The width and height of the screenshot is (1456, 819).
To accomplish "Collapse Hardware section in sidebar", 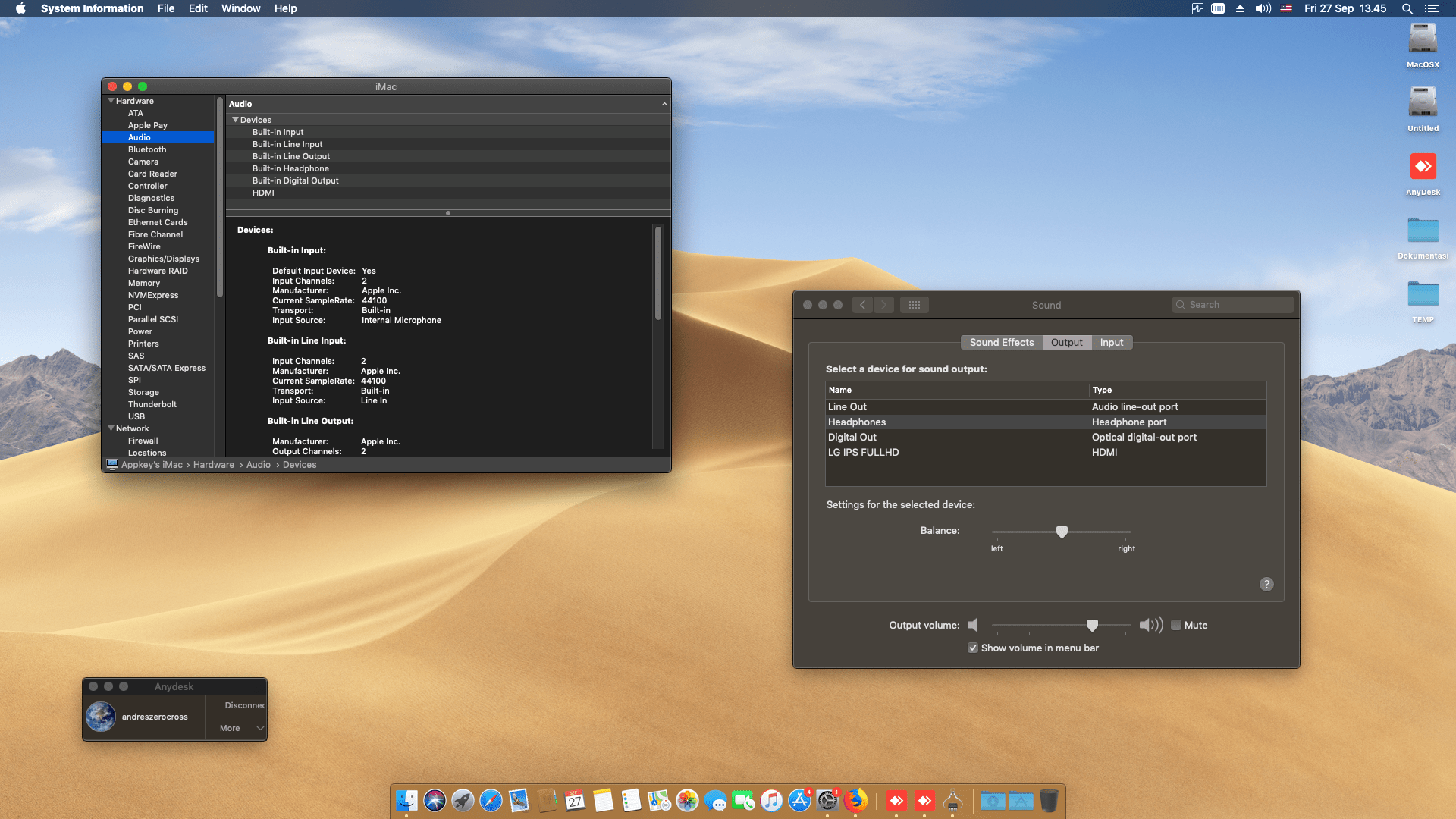I will coord(111,101).
